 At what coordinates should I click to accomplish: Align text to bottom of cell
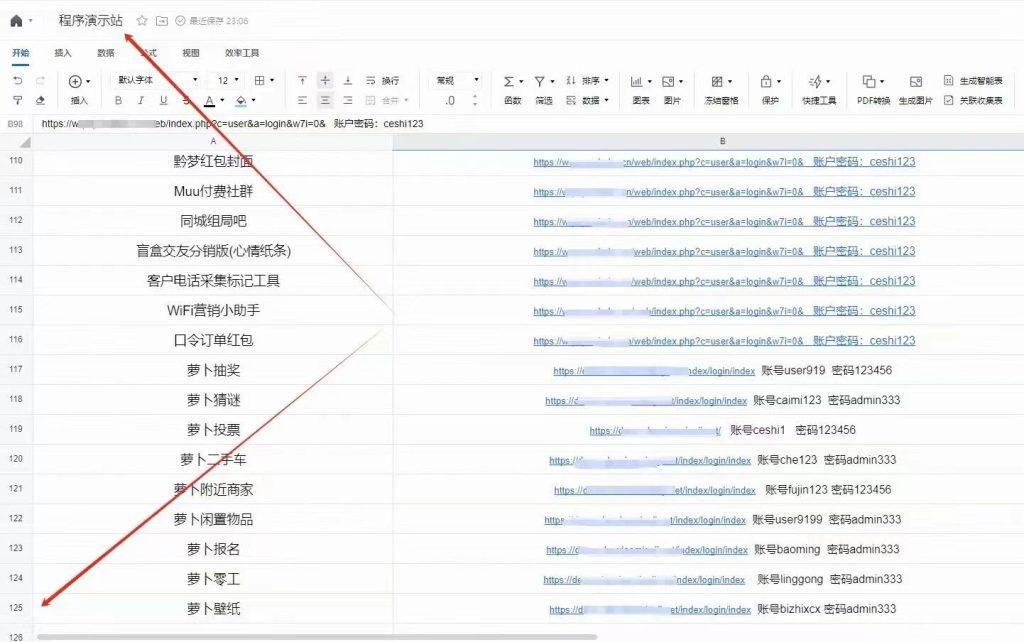(x=347, y=80)
